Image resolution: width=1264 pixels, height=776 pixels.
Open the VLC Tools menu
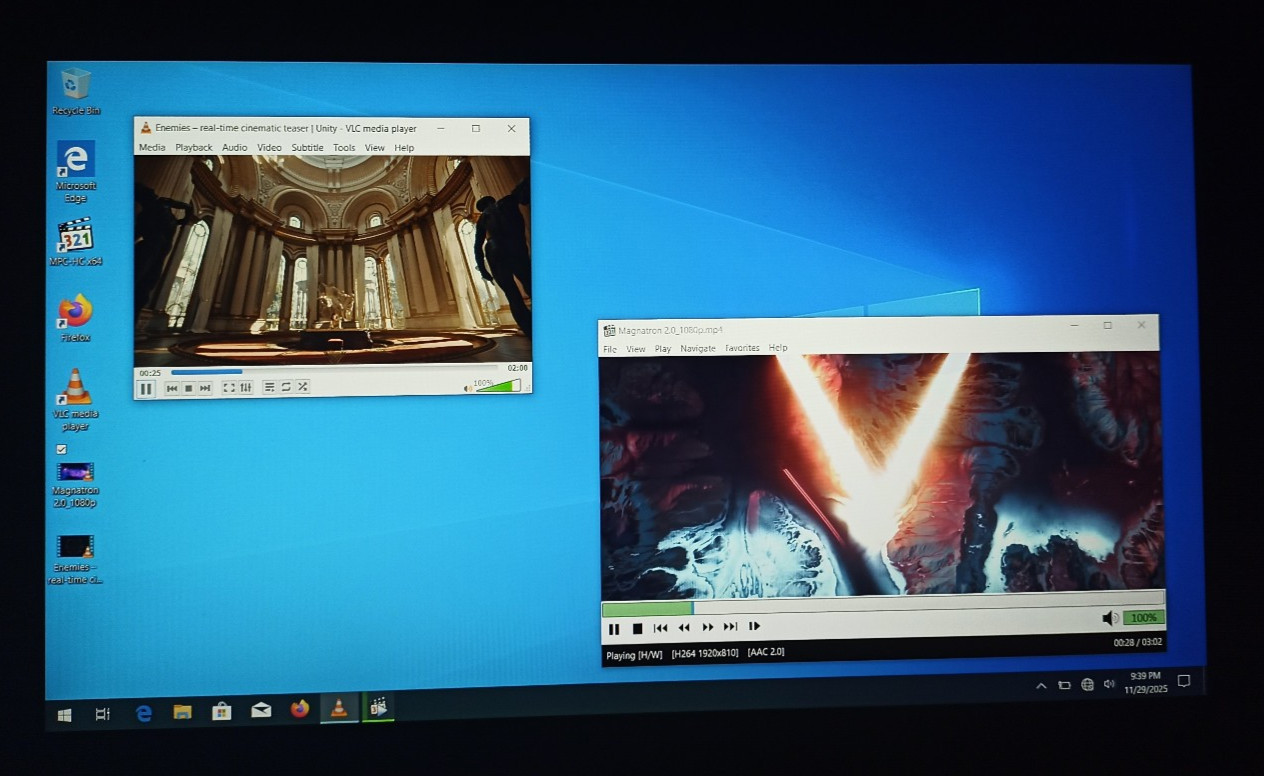[344, 148]
